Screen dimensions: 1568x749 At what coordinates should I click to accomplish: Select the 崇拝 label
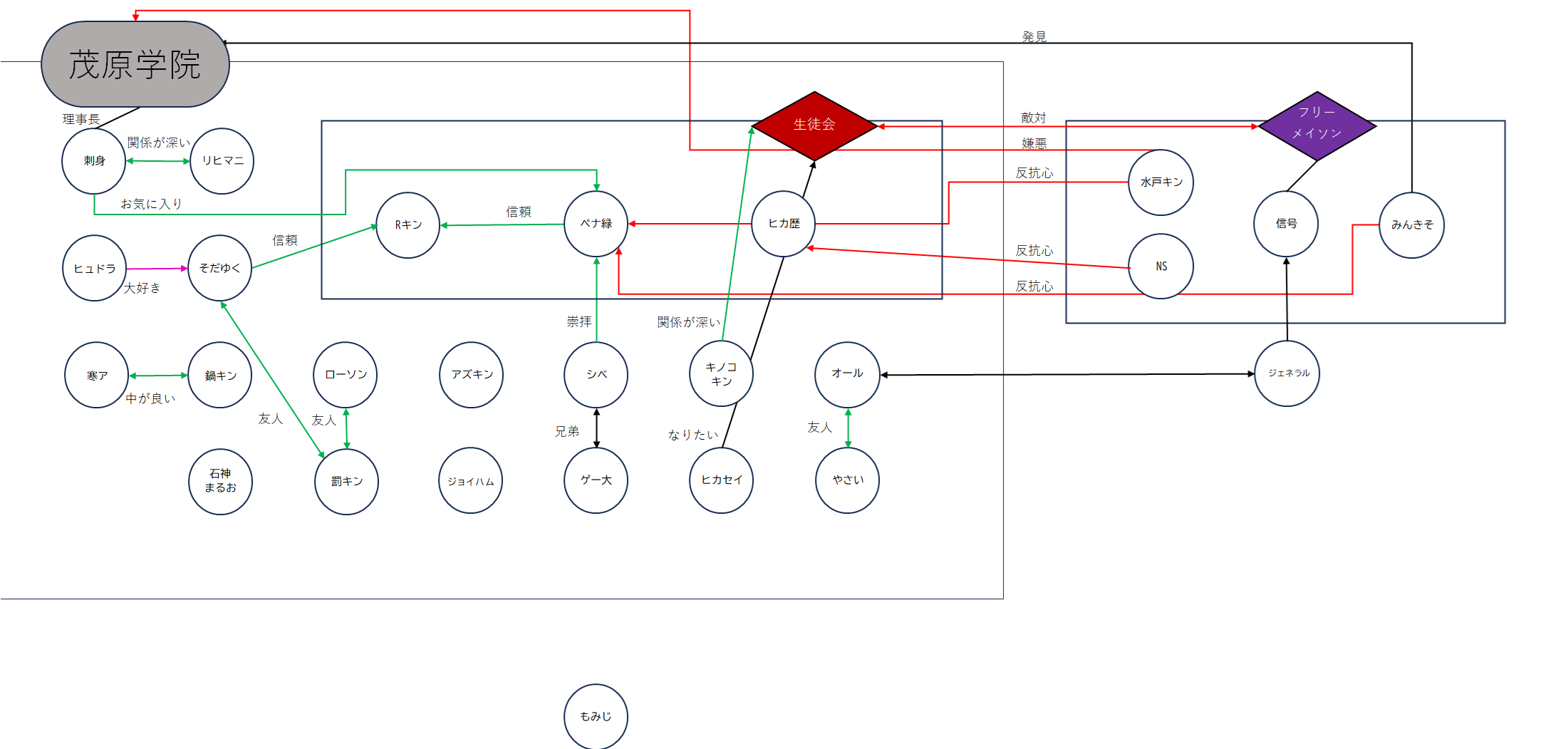point(579,322)
